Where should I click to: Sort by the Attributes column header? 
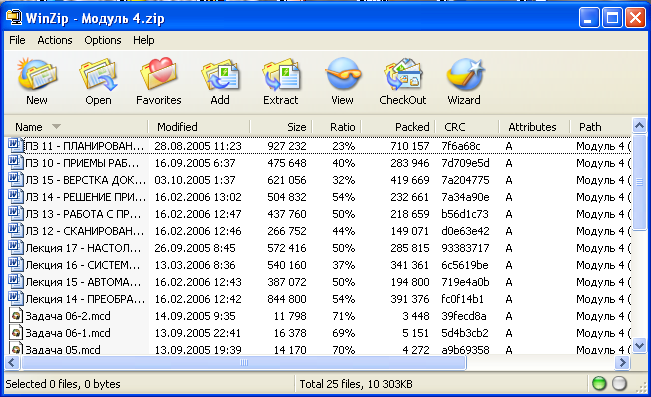tap(534, 127)
